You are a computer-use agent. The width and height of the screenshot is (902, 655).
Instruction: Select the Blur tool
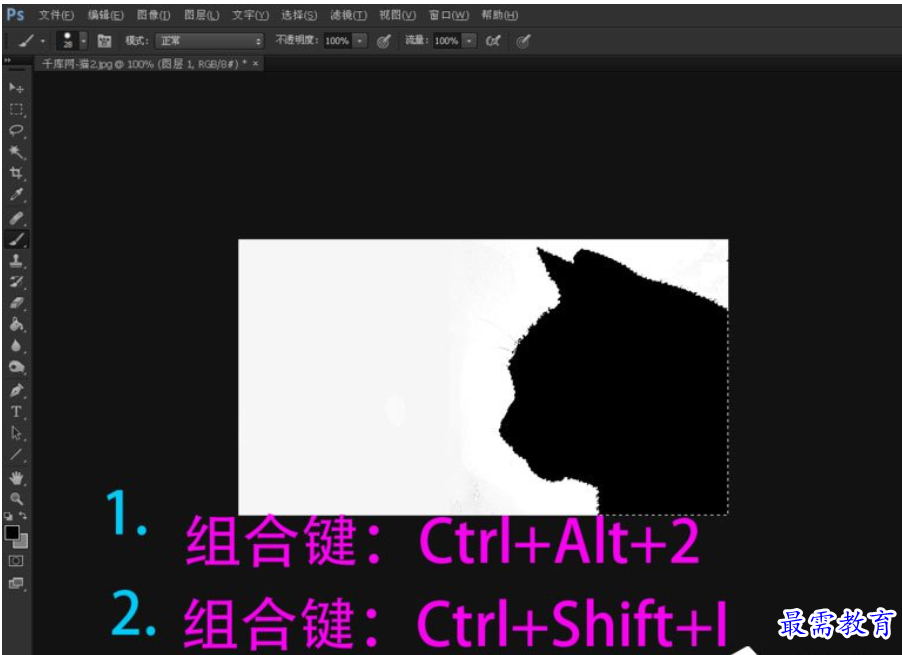(16, 346)
